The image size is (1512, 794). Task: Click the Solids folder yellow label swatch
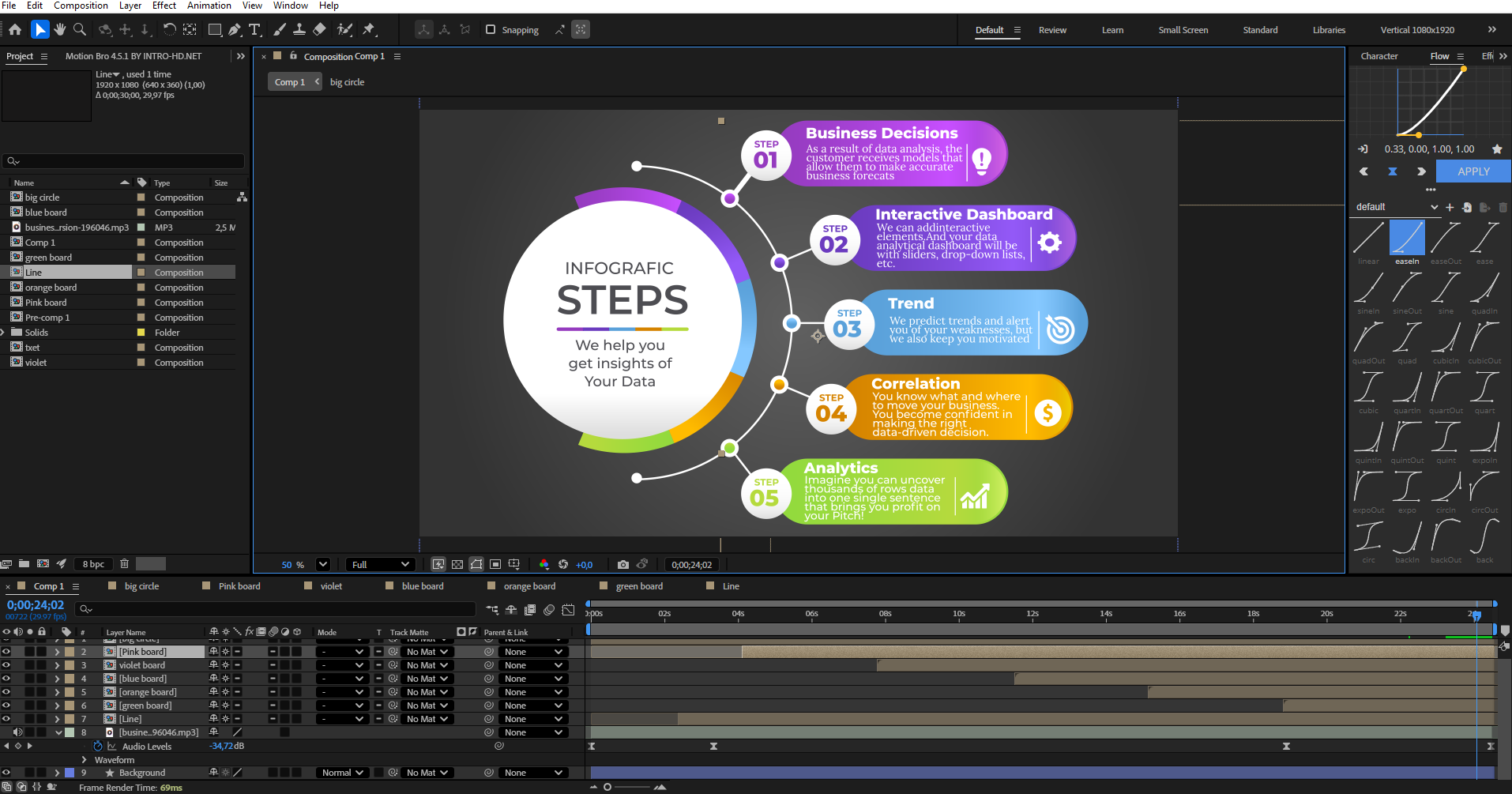click(141, 333)
